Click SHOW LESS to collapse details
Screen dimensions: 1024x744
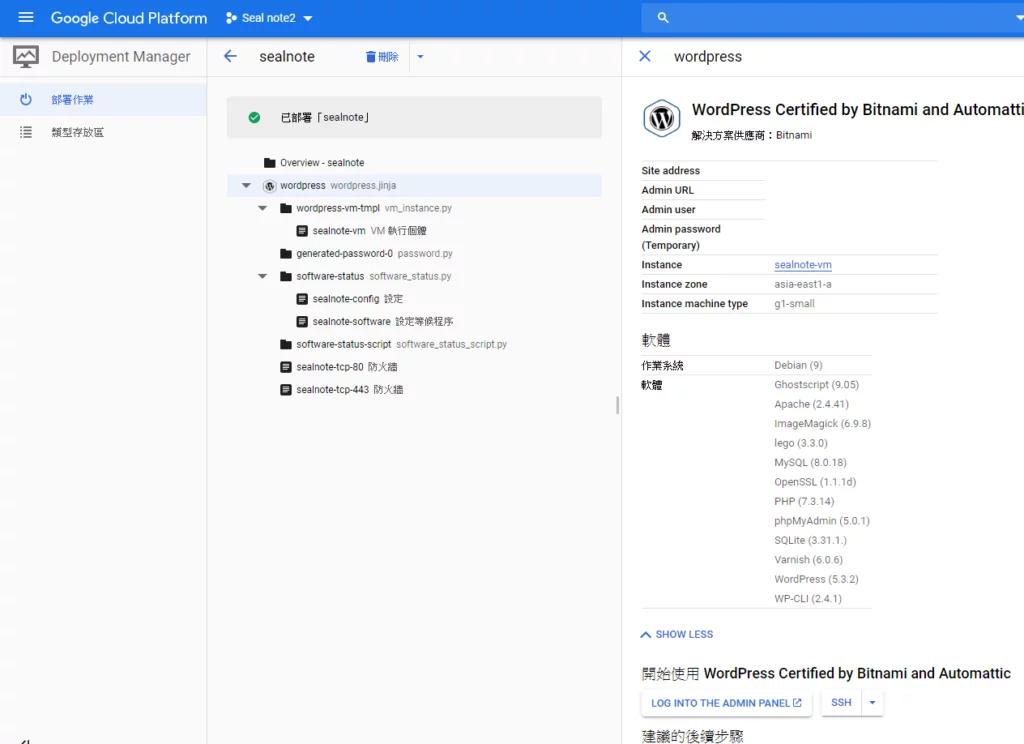677,634
